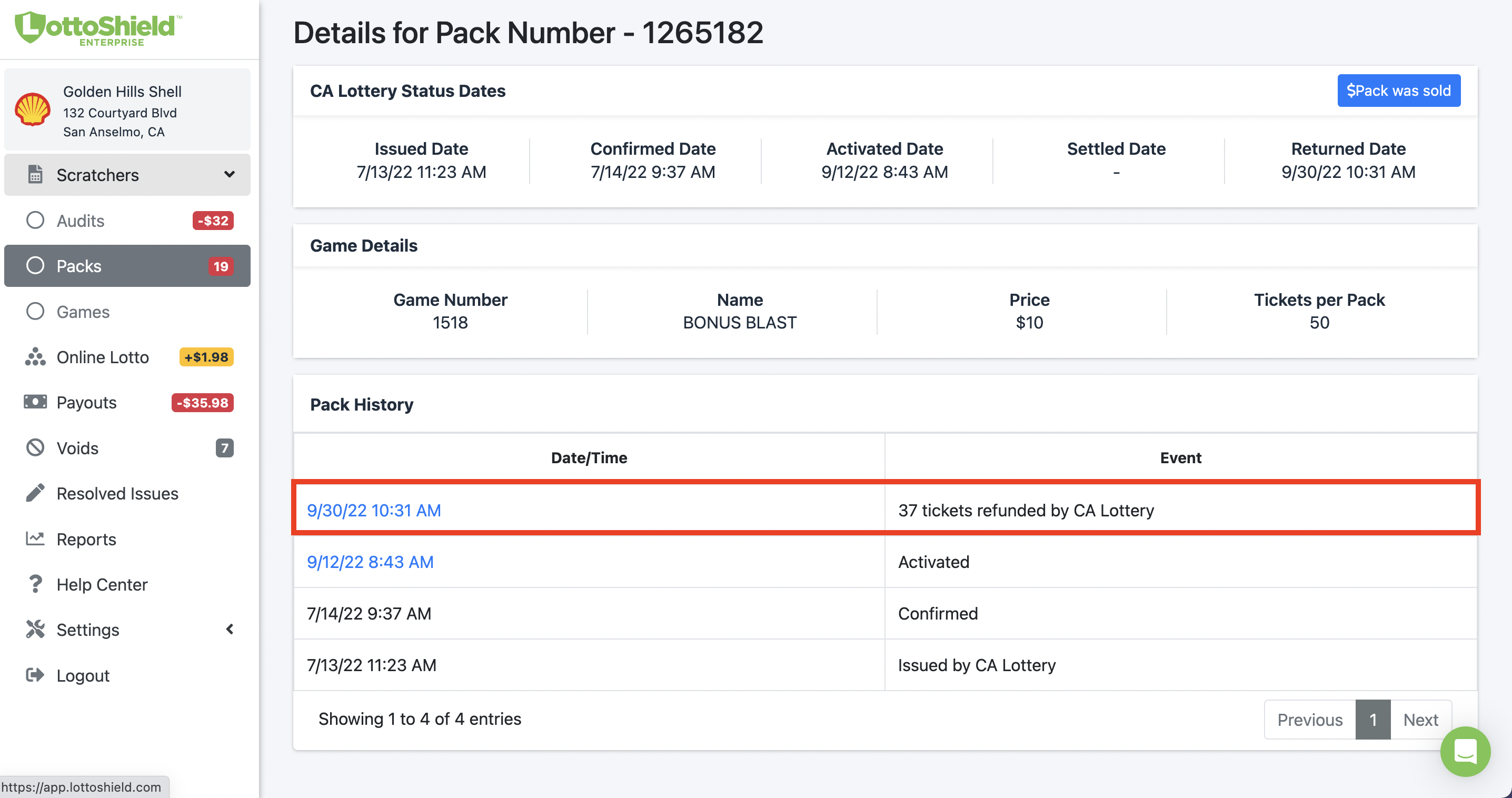
Task: Click the Payouts cash icon
Action: pyautogui.click(x=35, y=402)
